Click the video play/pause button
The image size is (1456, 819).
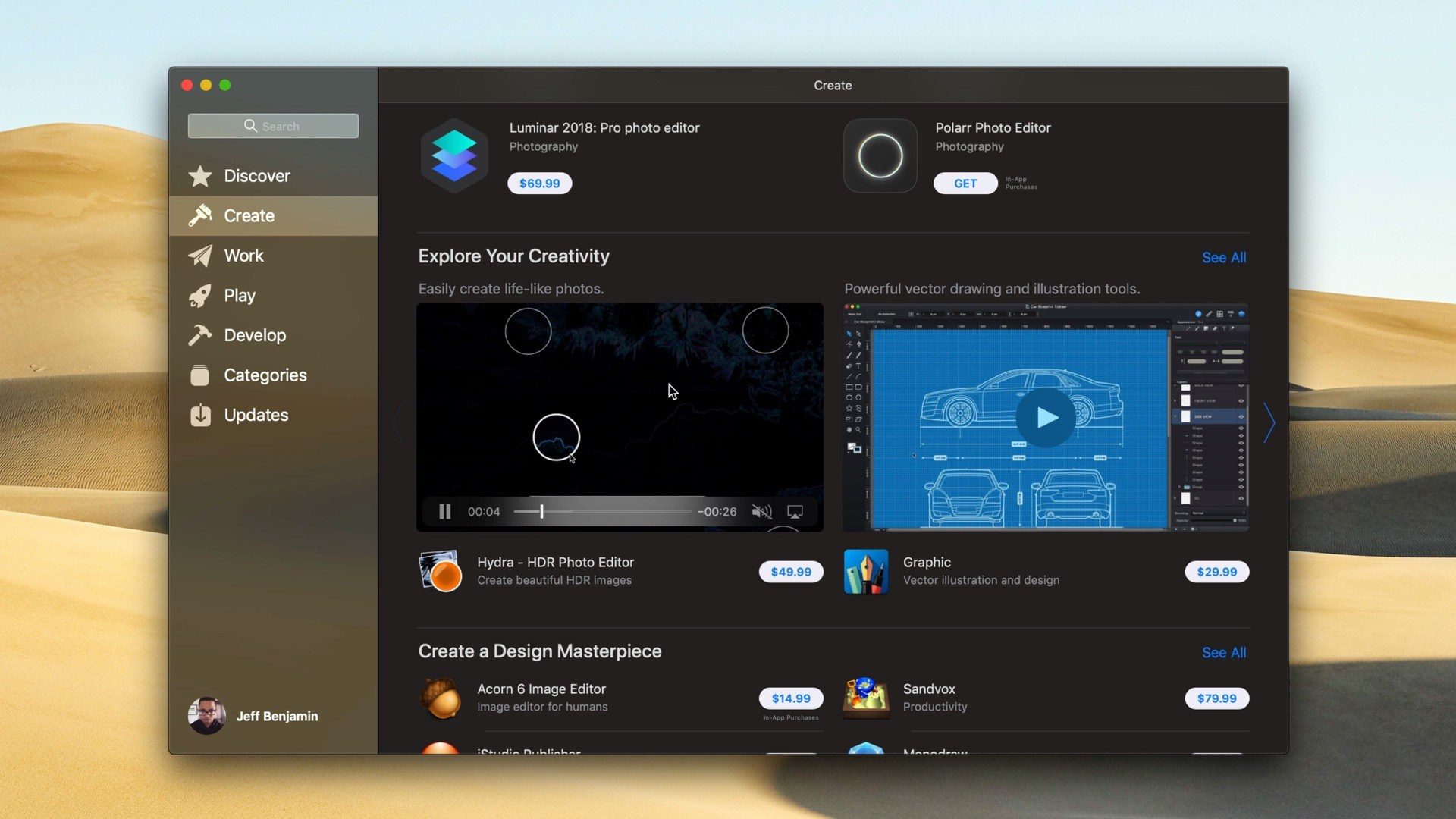pyautogui.click(x=443, y=511)
